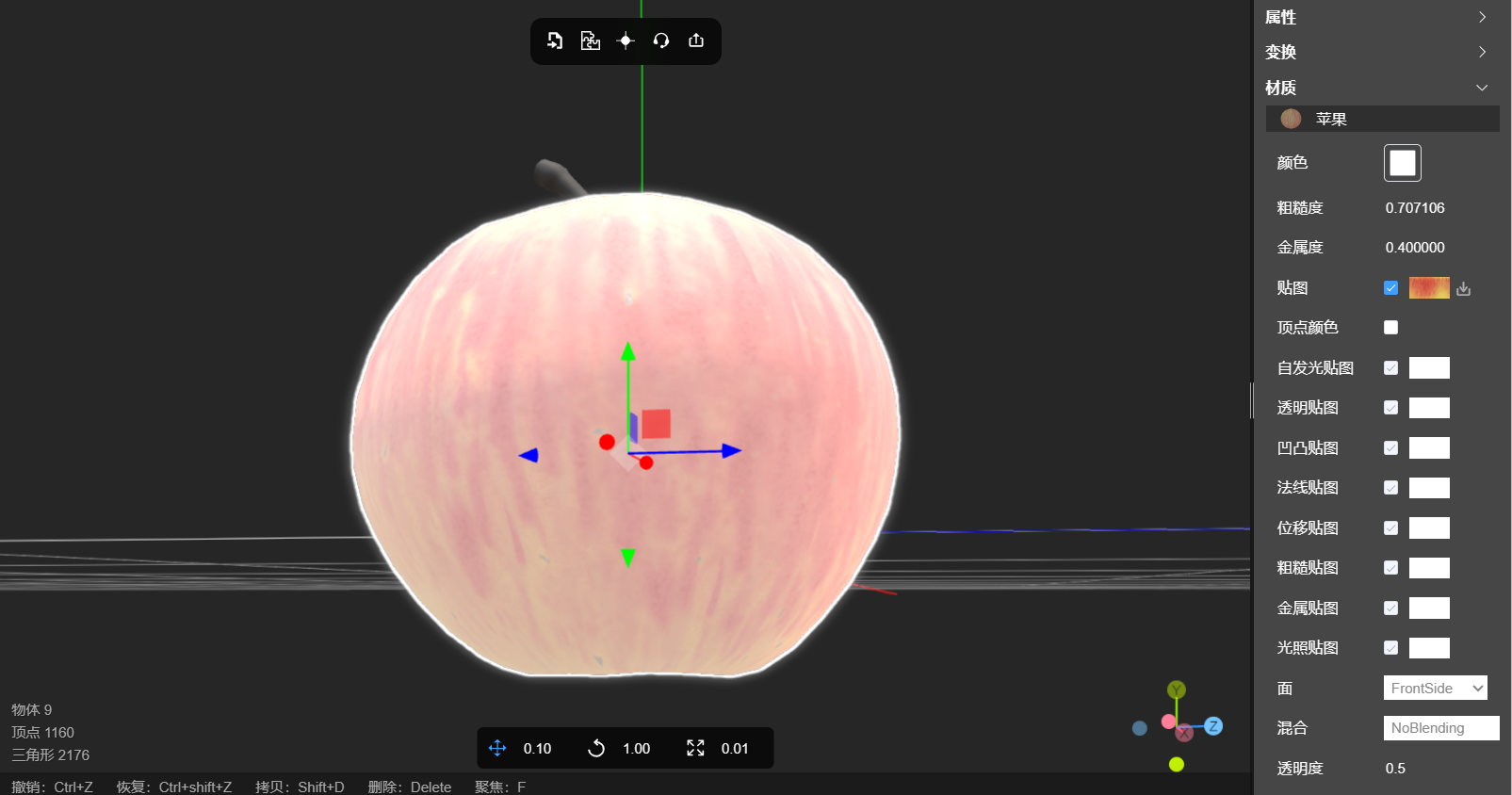Open the headset support icon
This screenshot has width=1512, height=795.
[661, 41]
